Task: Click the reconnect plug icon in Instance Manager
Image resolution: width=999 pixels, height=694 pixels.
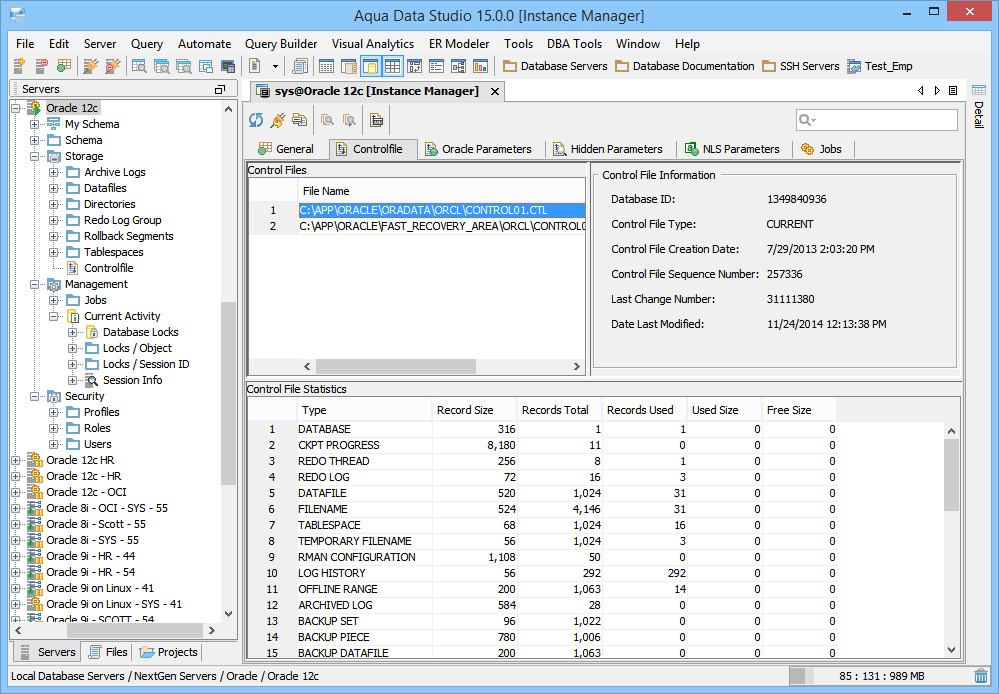Action: [x=278, y=120]
